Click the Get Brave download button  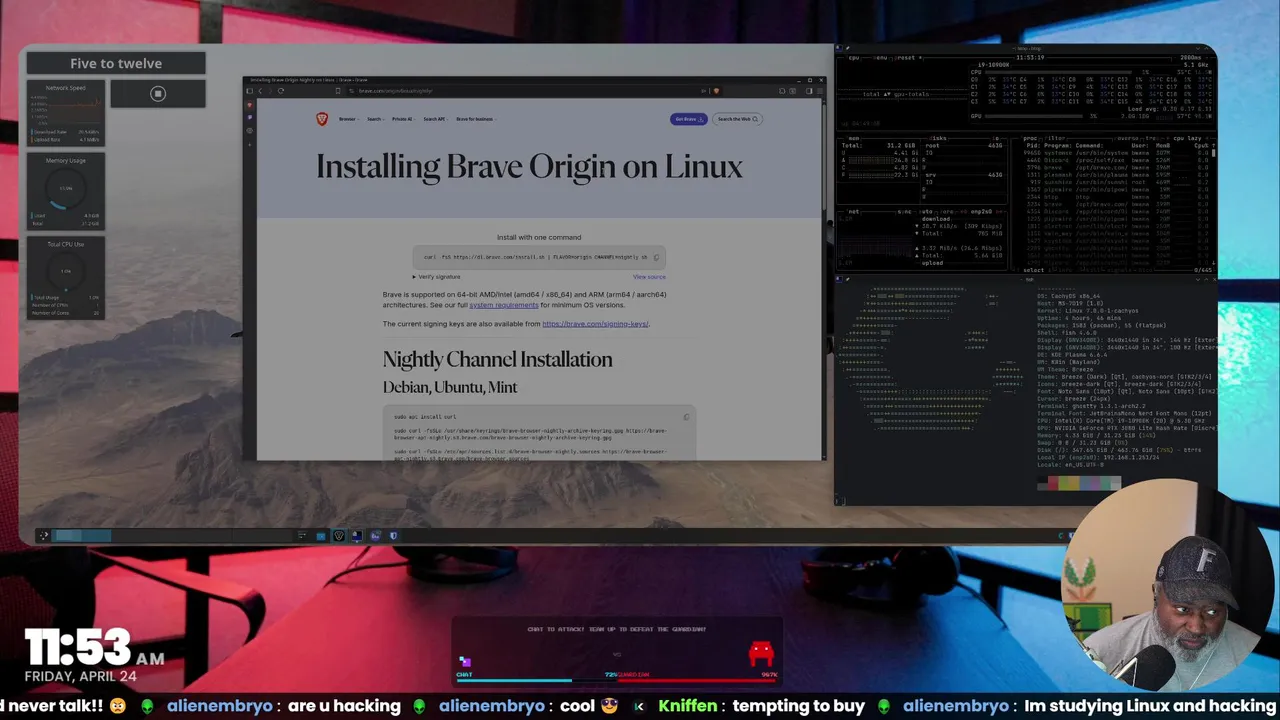point(689,119)
